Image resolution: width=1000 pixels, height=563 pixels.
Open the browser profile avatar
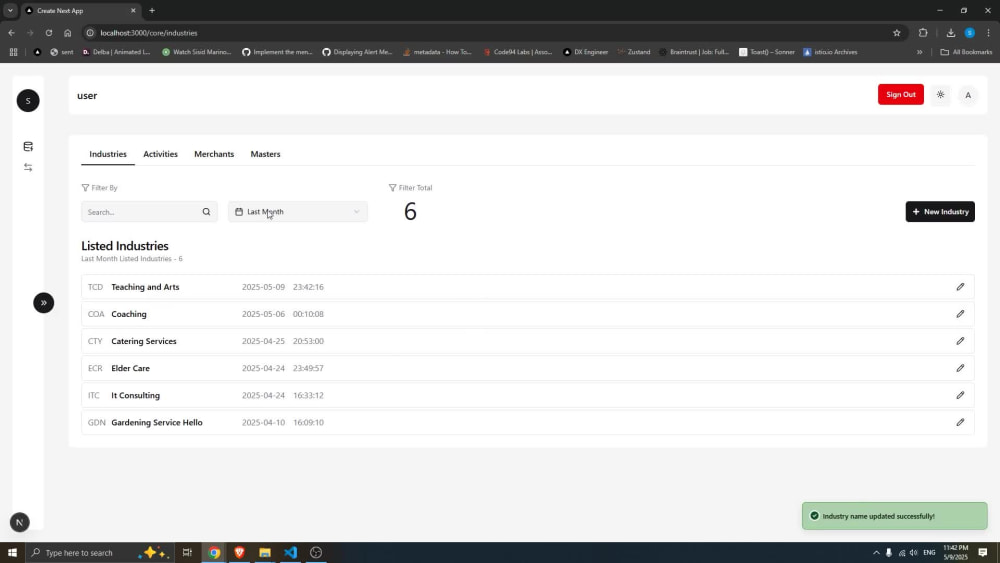point(969,33)
